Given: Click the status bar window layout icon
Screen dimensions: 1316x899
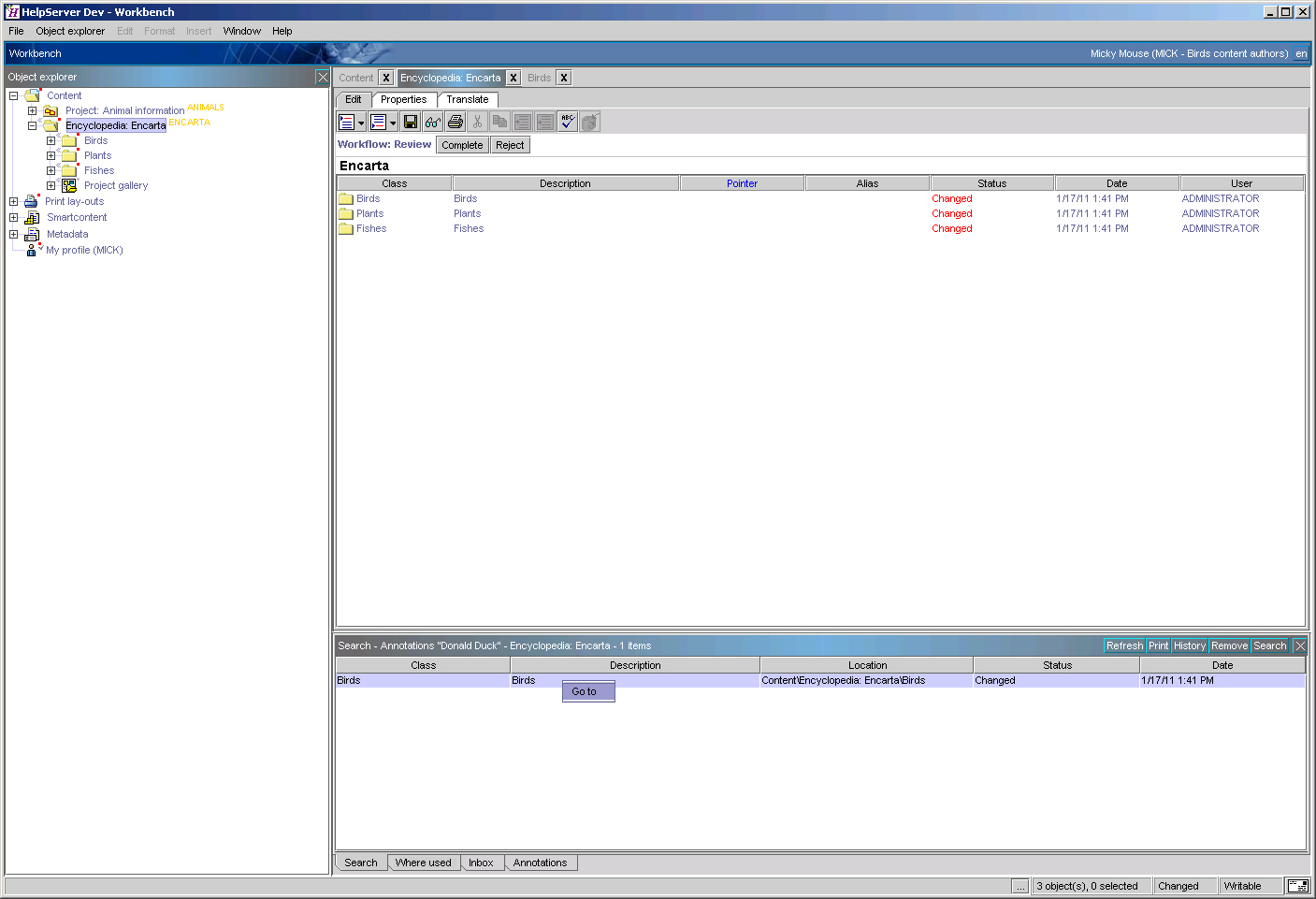Looking at the screenshot, I should coord(1298,886).
